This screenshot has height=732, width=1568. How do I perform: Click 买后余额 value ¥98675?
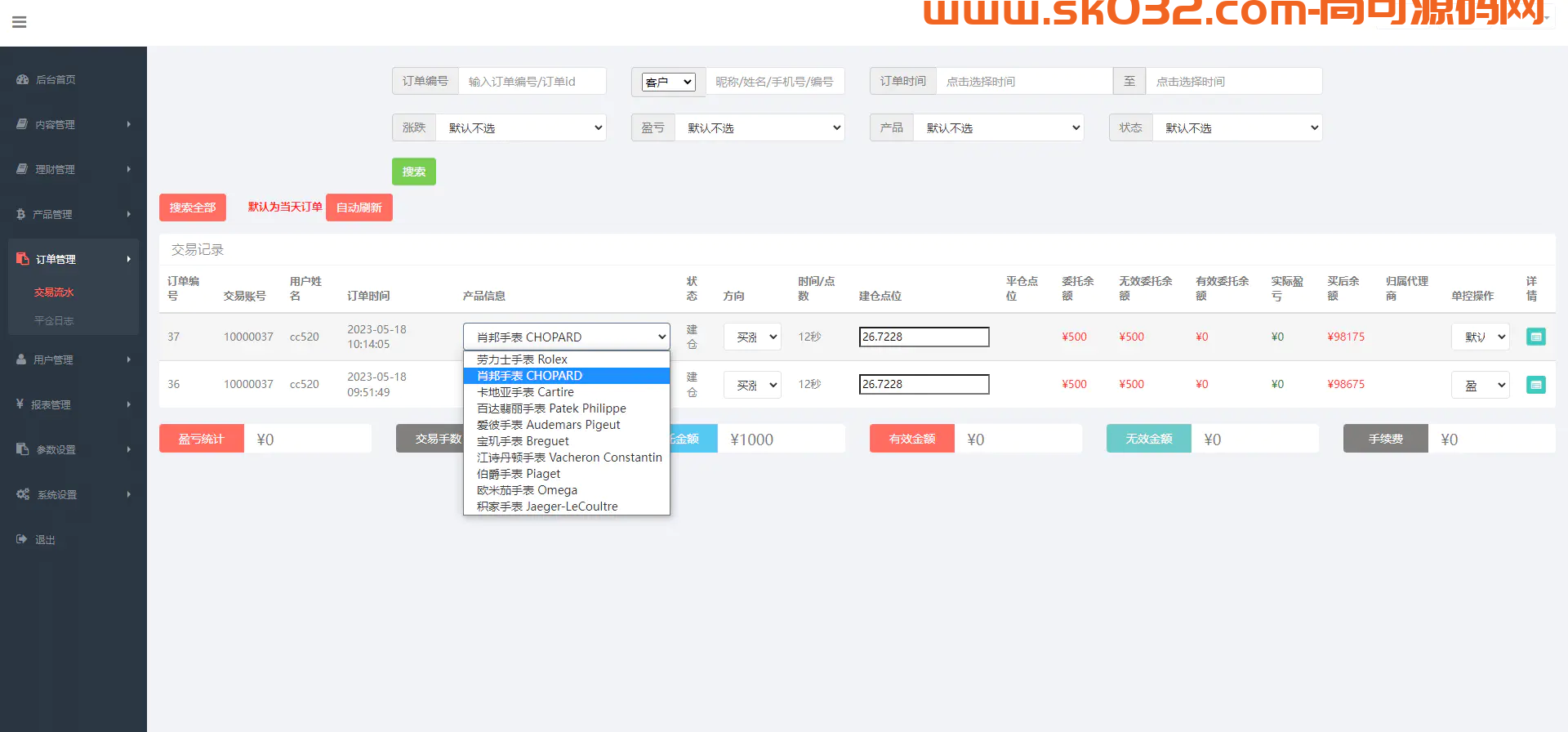(x=1346, y=384)
